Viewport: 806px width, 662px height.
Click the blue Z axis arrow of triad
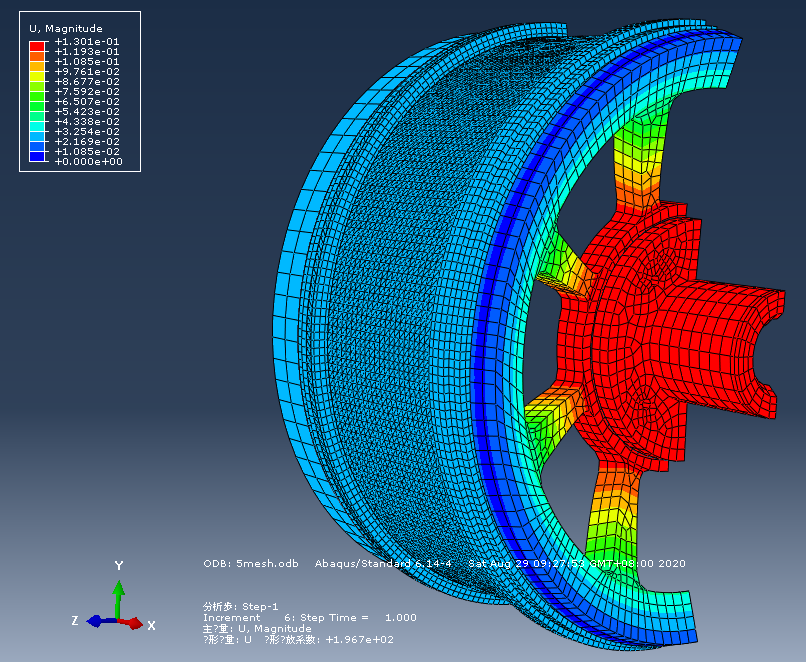[x=98, y=621]
